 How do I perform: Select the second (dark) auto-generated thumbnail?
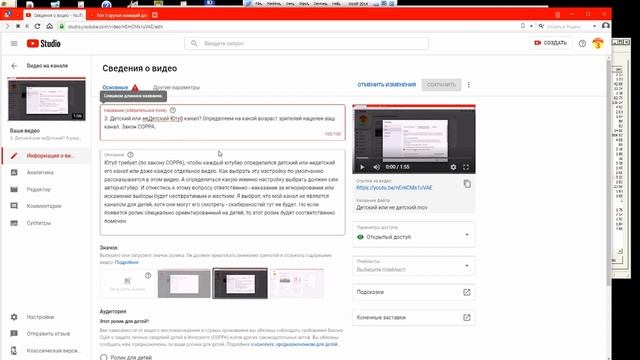240,283
